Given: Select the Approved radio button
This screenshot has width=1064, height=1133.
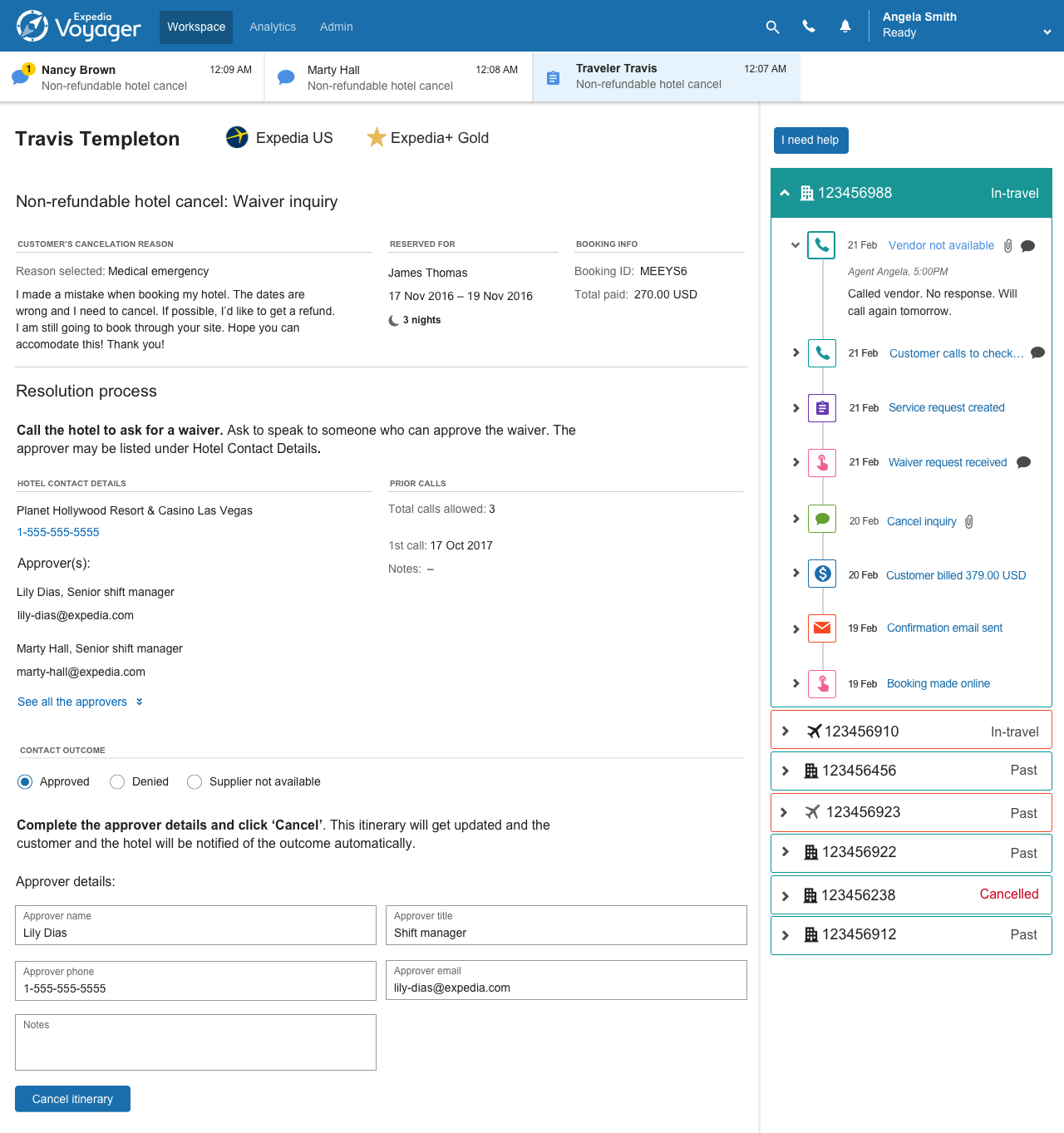Looking at the screenshot, I should [25, 782].
